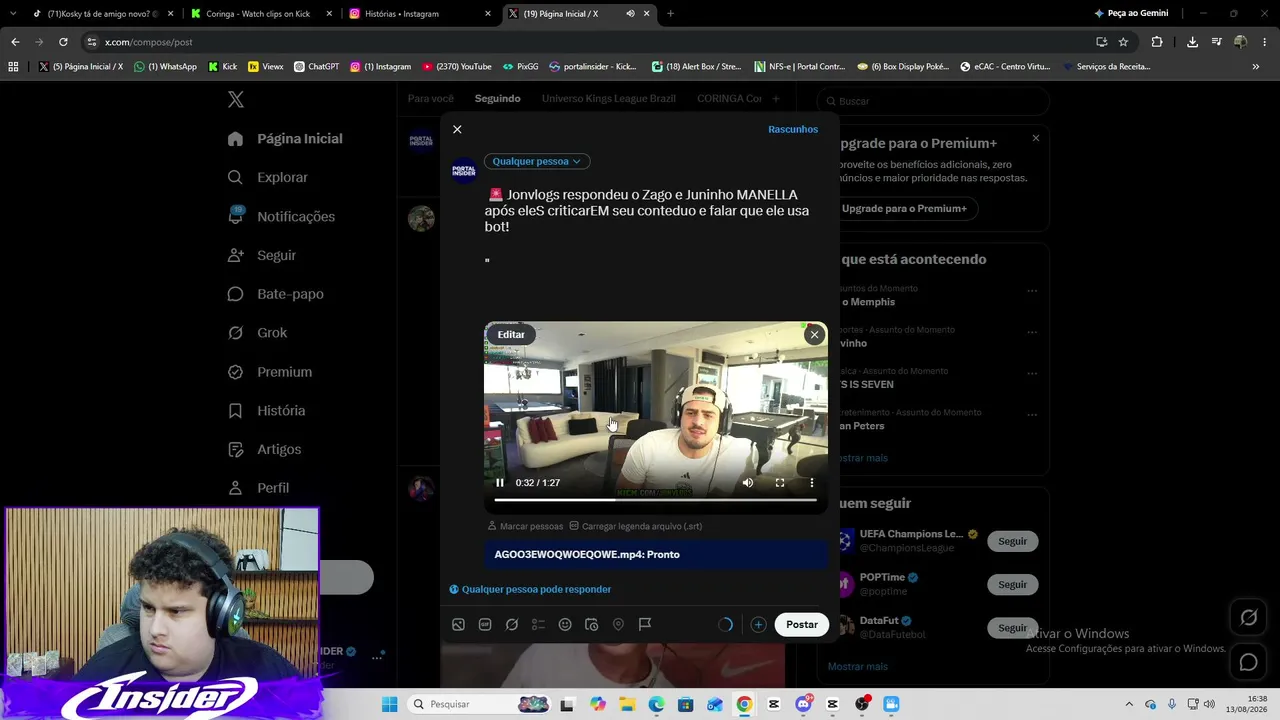Open the video preview more options menu

pyautogui.click(x=812, y=483)
